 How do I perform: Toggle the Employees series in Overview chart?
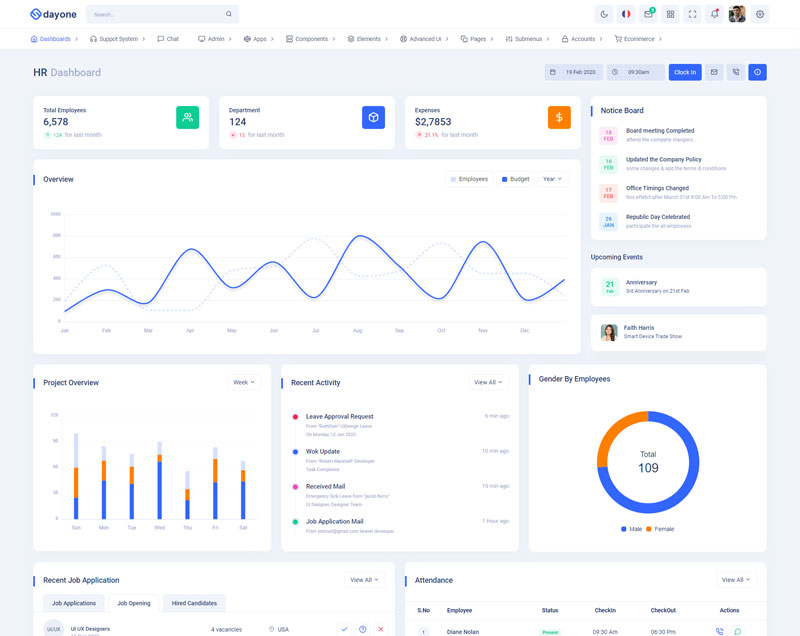(x=469, y=179)
